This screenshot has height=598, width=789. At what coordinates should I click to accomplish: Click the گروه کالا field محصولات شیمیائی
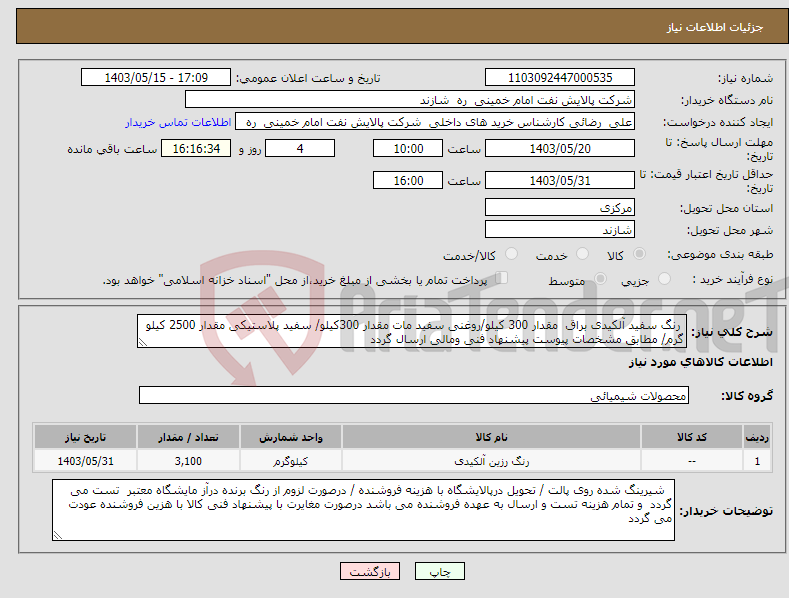pyautogui.click(x=414, y=396)
